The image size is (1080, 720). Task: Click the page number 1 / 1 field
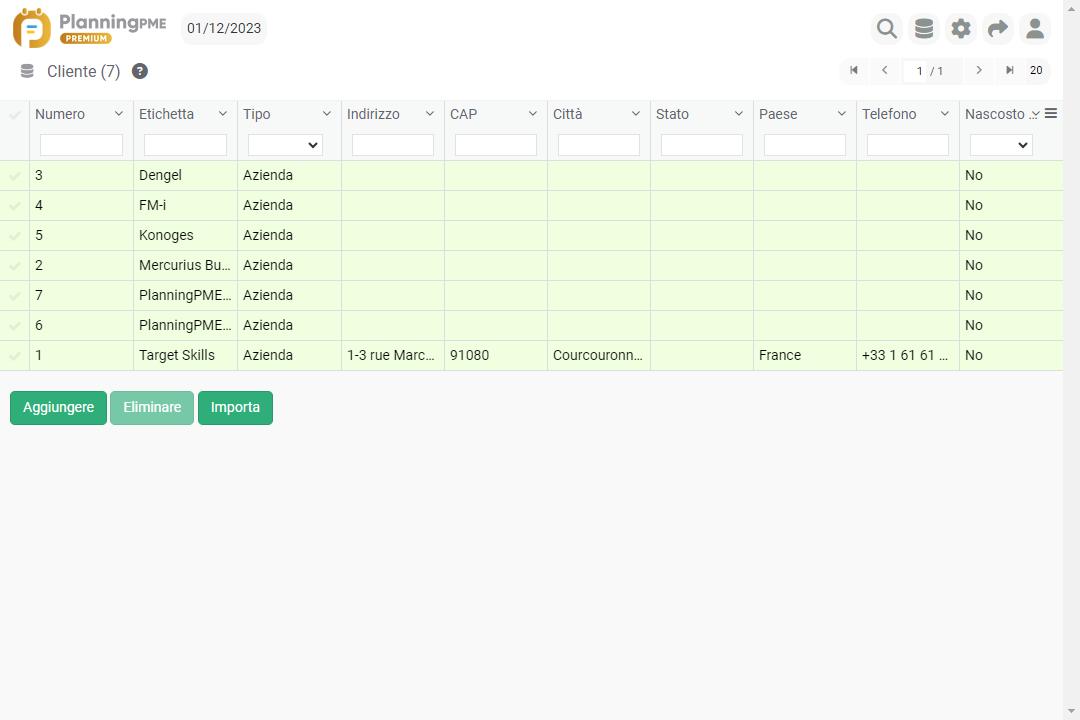click(930, 71)
